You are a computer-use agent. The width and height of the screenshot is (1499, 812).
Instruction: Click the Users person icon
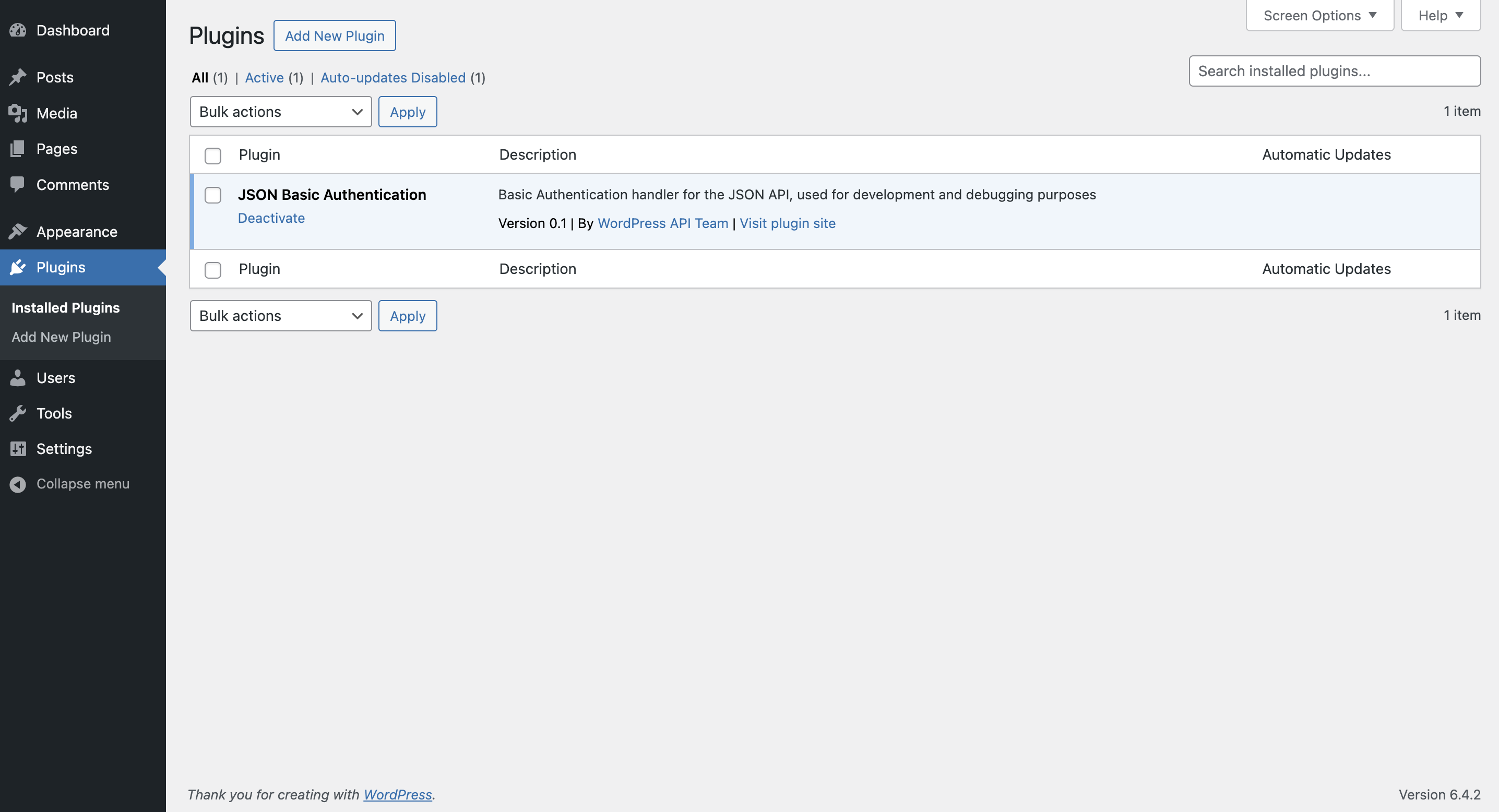pos(18,377)
